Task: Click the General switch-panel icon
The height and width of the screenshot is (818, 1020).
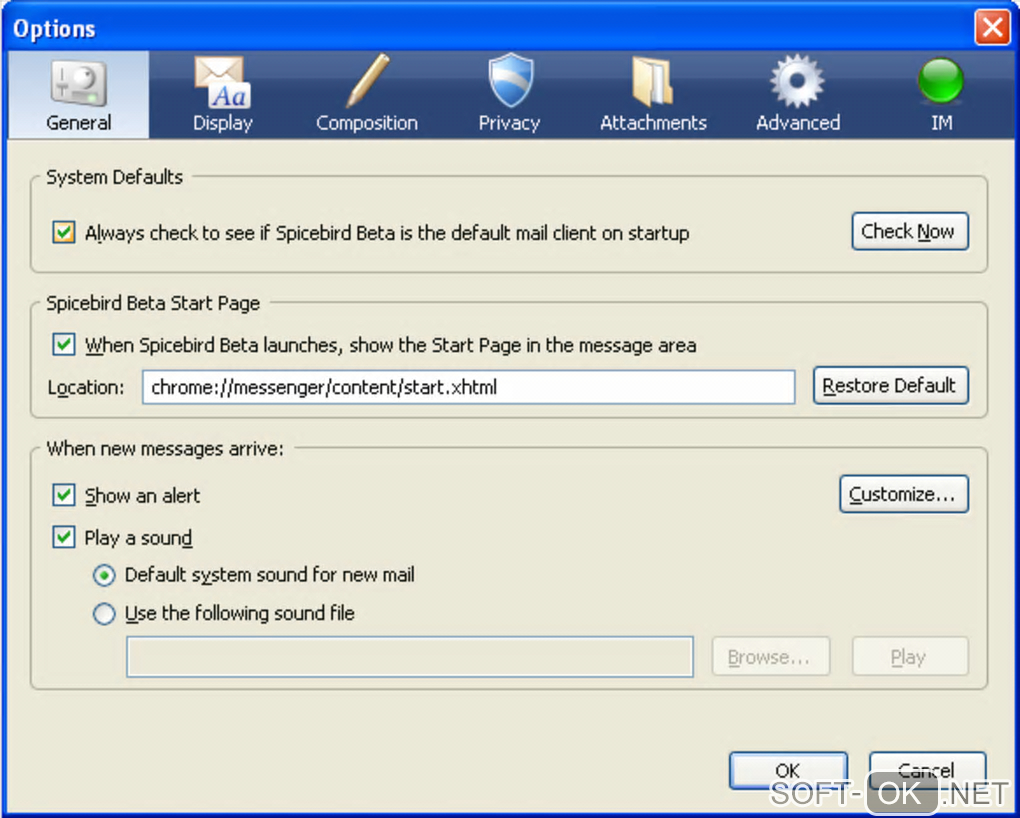Action: pyautogui.click(x=79, y=84)
